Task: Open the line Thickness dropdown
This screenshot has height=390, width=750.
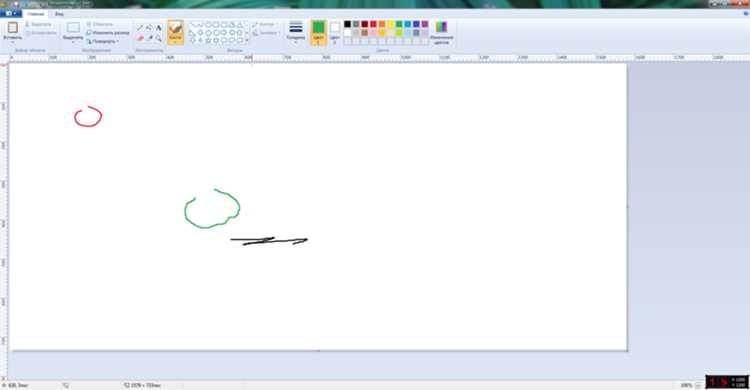Action: point(296,32)
